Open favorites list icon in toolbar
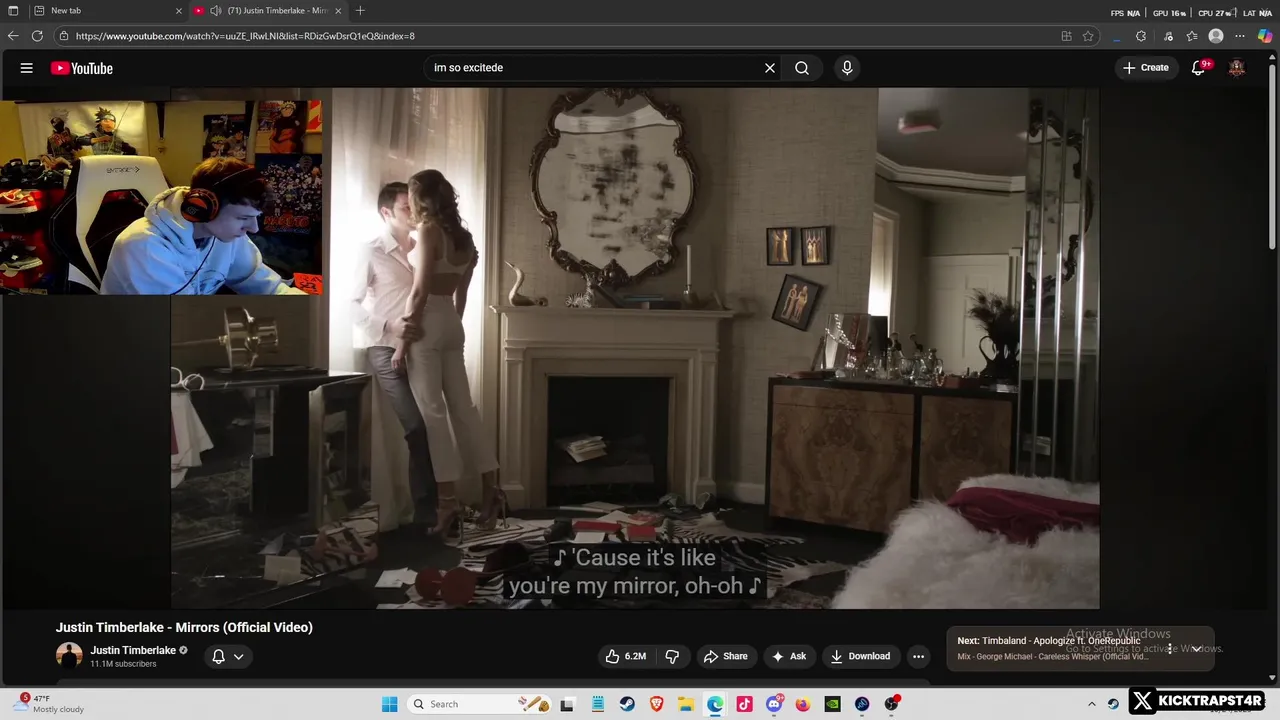The height and width of the screenshot is (720, 1280). 1192,36
